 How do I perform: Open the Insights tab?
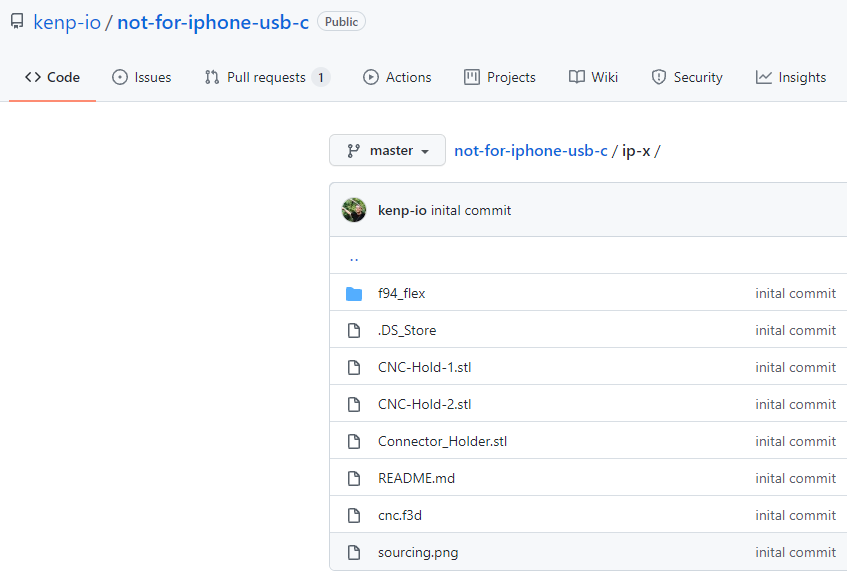click(791, 77)
